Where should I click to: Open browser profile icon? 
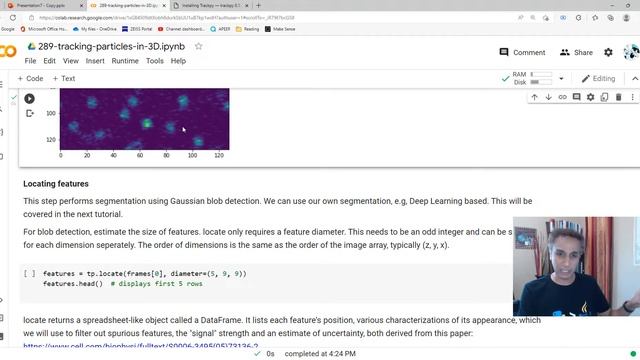(x=627, y=18)
